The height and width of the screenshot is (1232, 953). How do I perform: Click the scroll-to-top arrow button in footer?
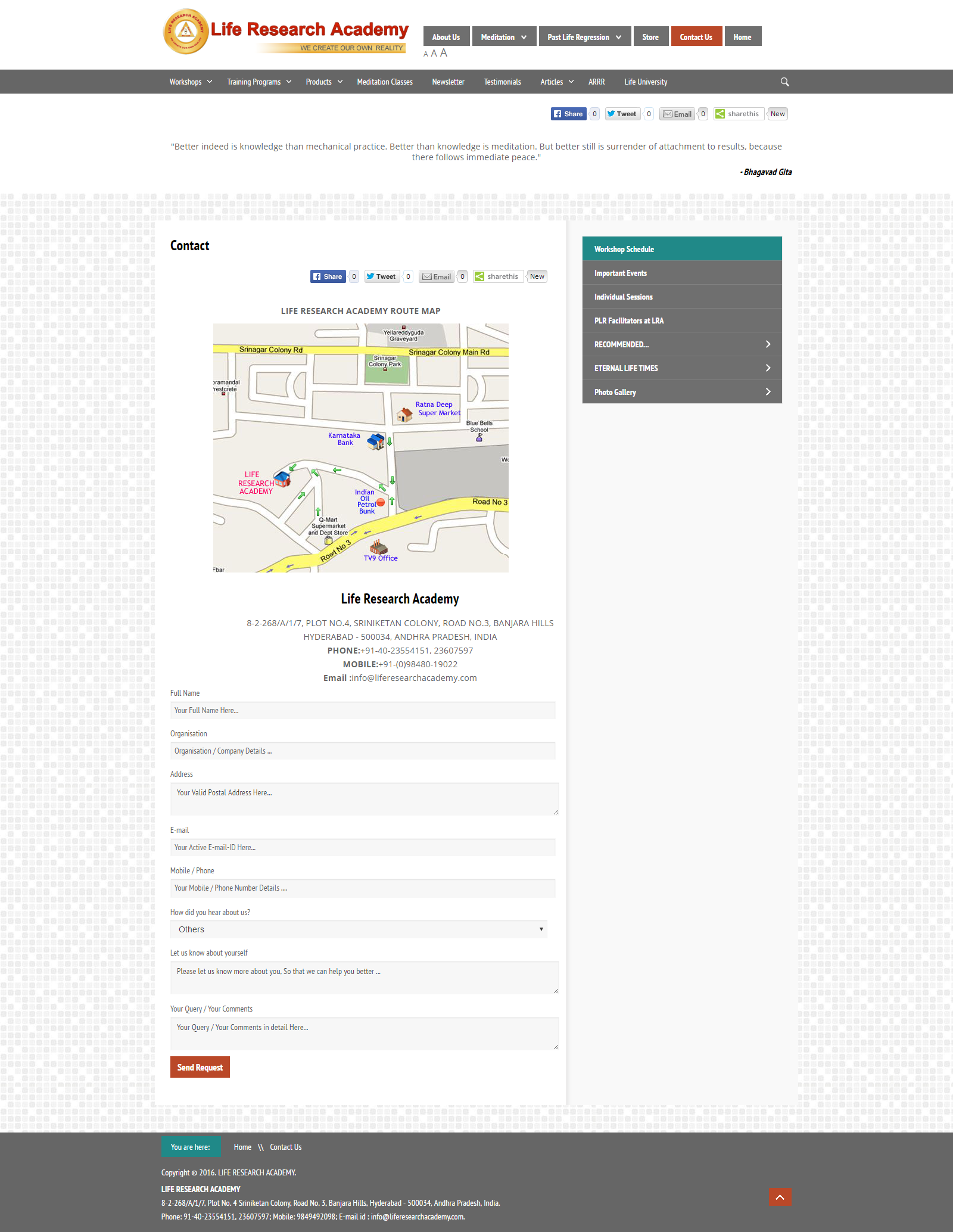click(780, 1197)
